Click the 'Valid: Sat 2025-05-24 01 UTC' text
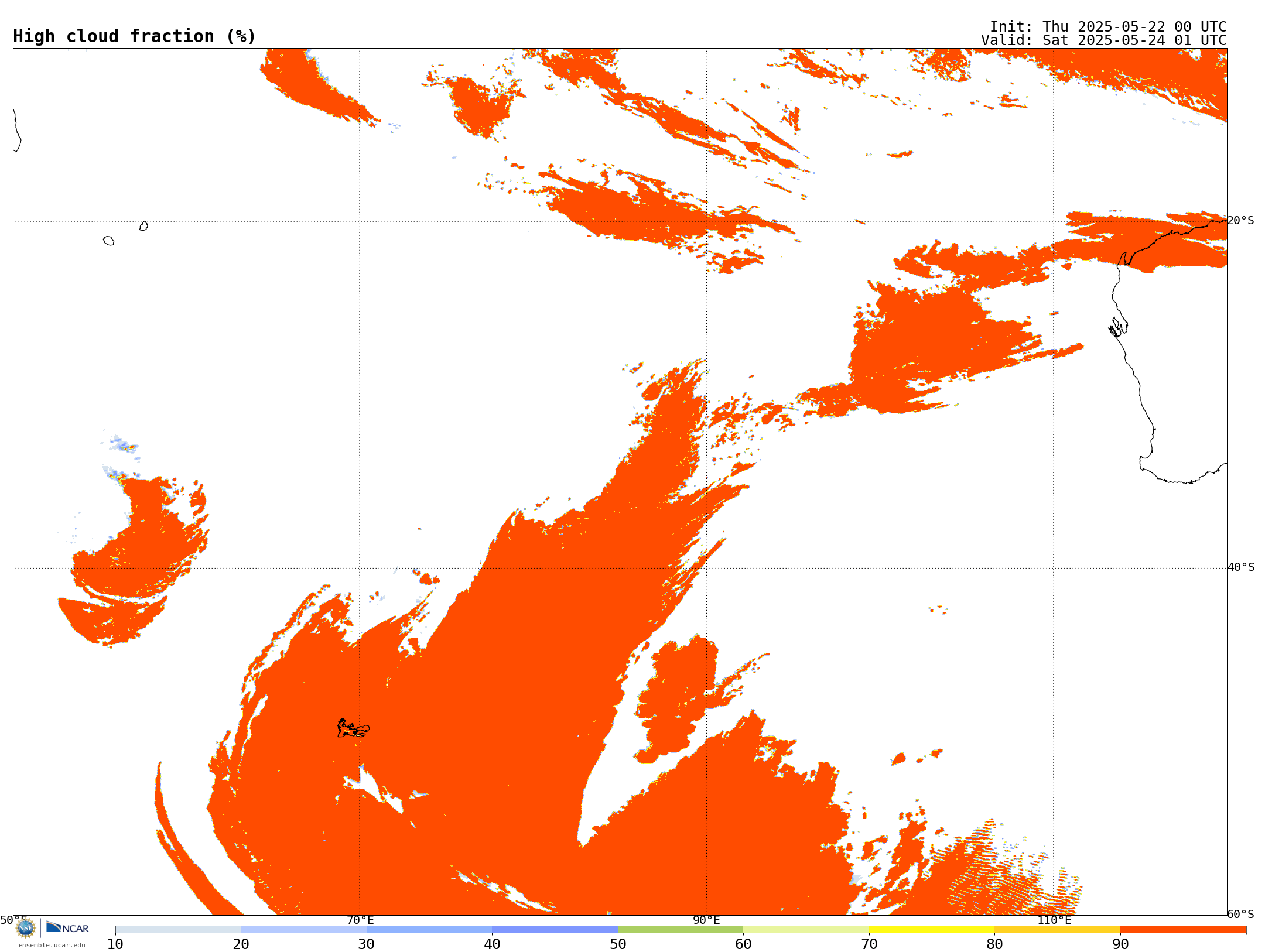This screenshot has width=1265, height=952. click(1104, 40)
